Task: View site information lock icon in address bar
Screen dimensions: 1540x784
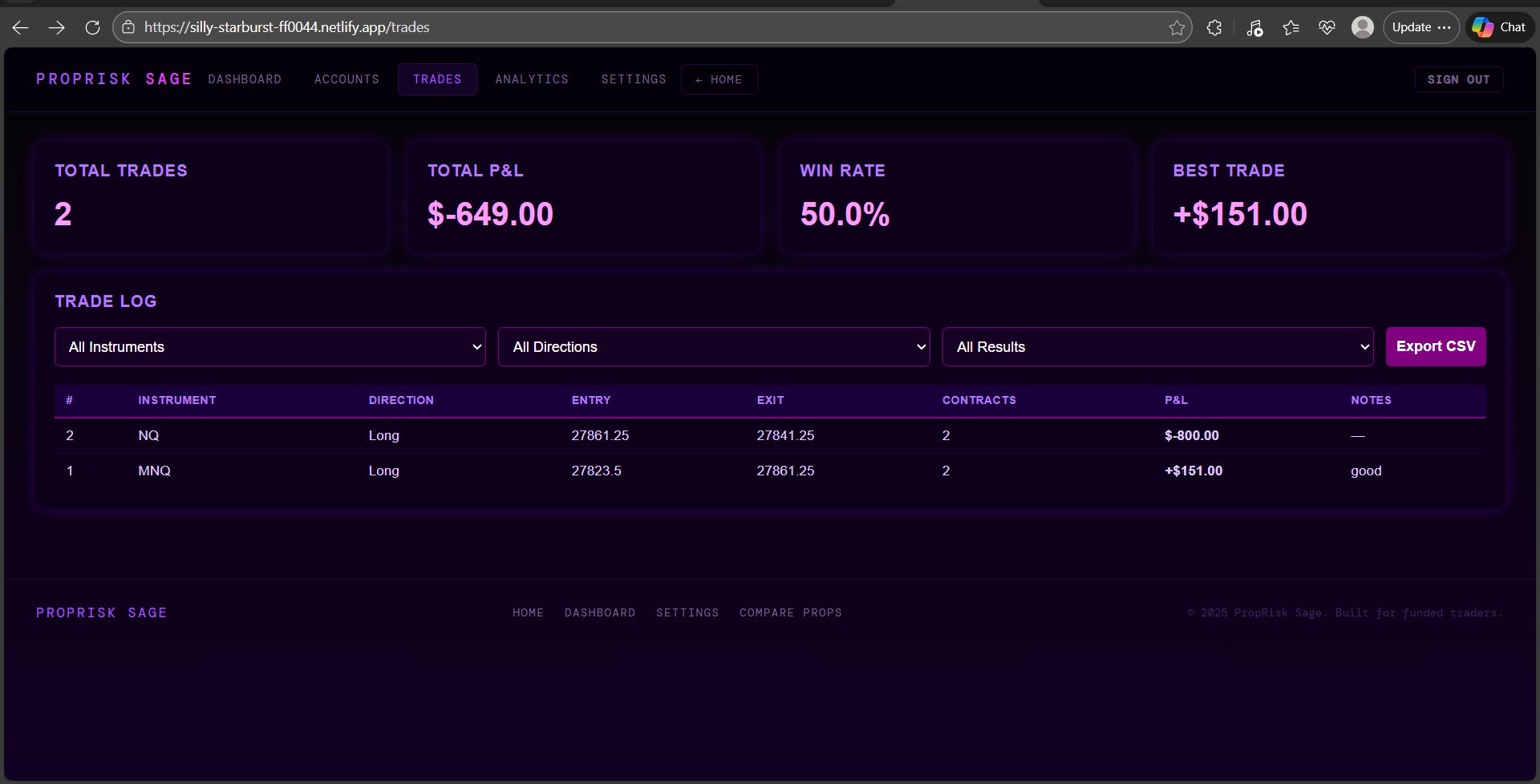Action: pyautogui.click(x=128, y=27)
